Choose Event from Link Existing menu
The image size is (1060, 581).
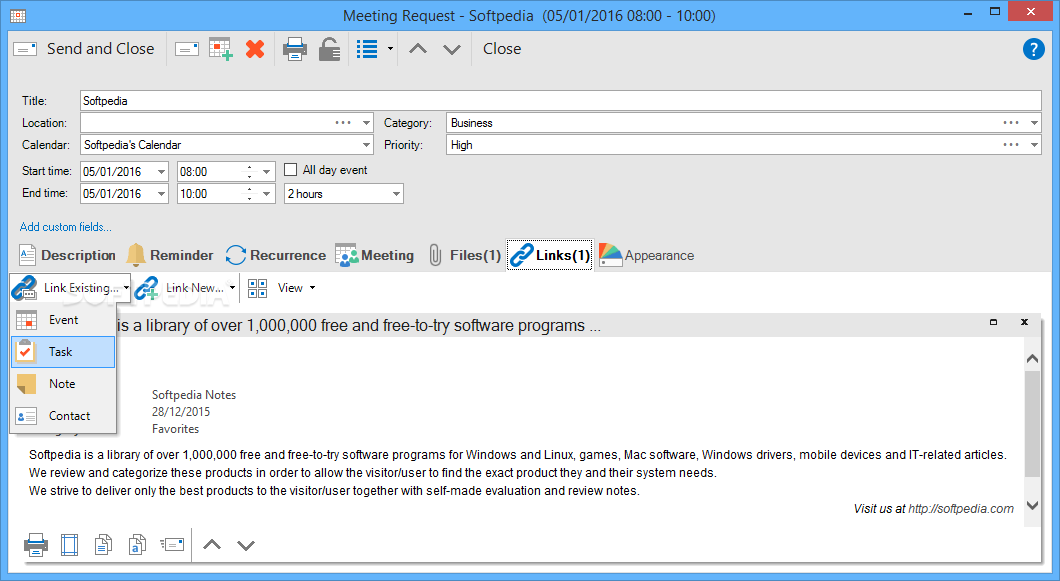click(63, 320)
